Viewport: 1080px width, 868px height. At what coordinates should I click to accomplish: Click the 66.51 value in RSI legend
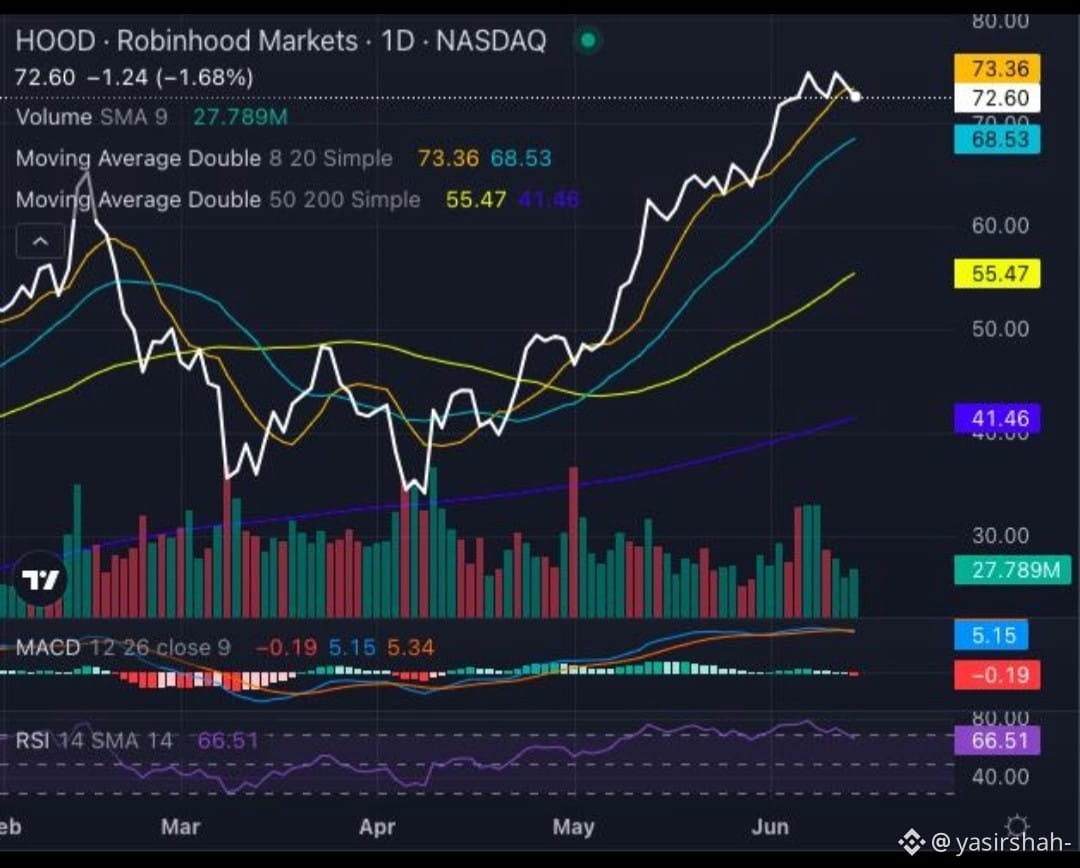point(228,741)
